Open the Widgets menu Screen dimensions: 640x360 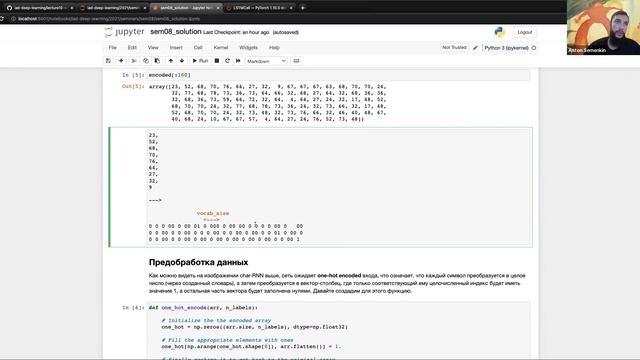(x=248, y=47)
